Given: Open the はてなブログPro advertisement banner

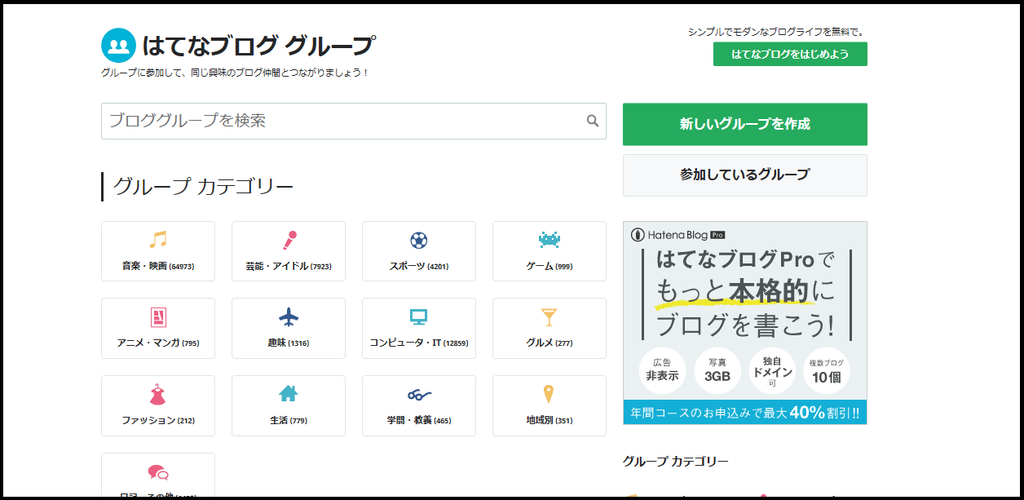Looking at the screenshot, I should coord(745,322).
